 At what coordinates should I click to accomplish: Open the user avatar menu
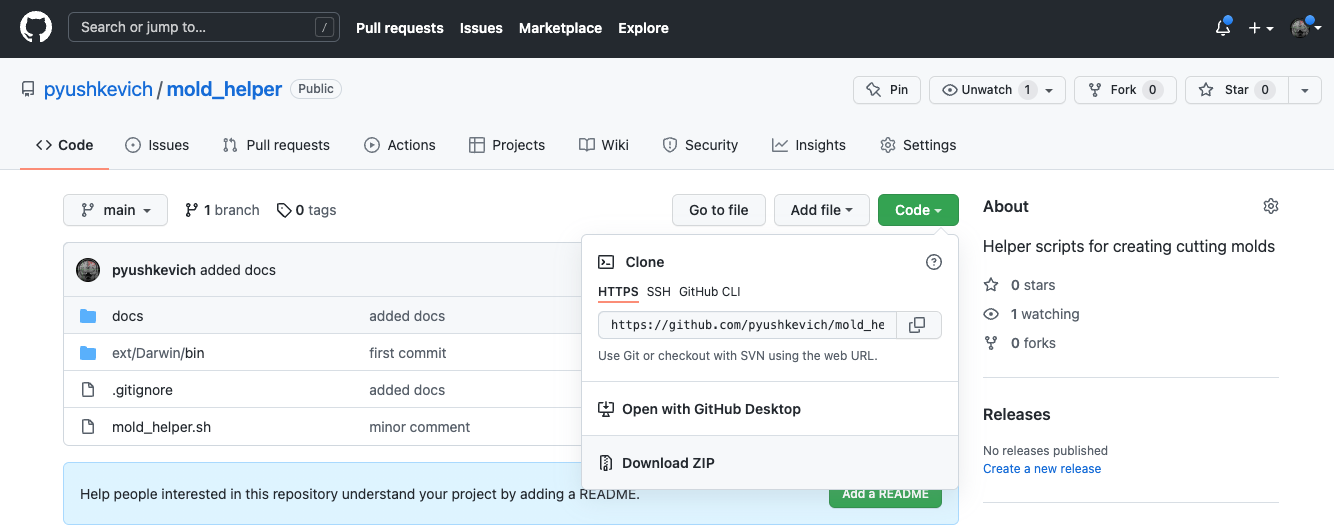coord(1304,28)
